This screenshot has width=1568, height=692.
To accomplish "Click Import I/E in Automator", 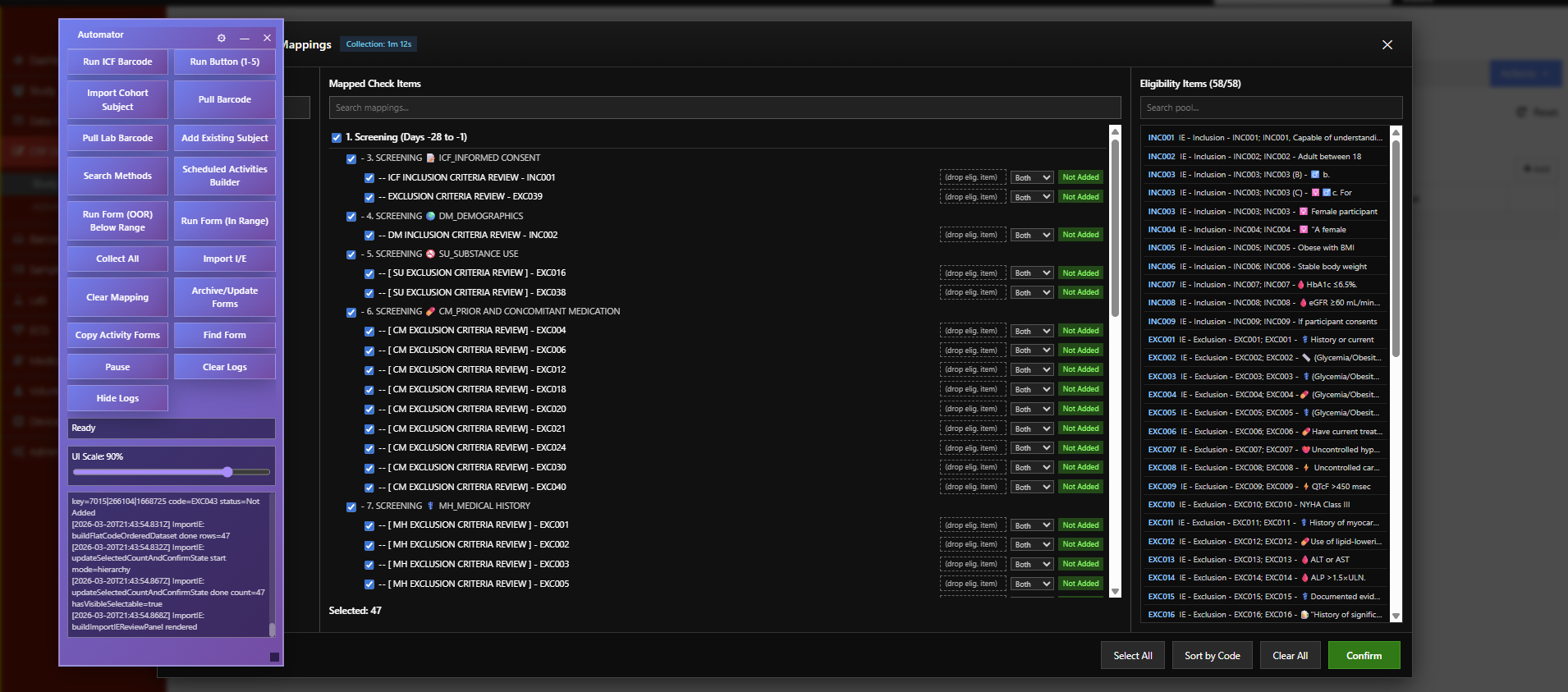I will [225, 259].
